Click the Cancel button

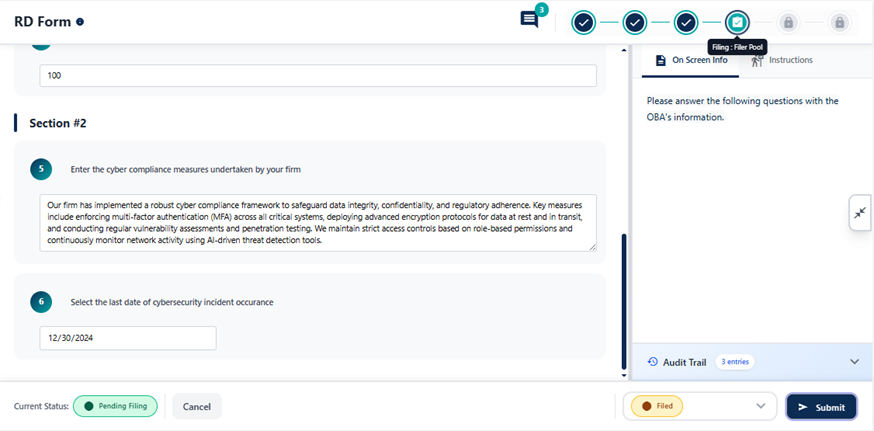197,406
